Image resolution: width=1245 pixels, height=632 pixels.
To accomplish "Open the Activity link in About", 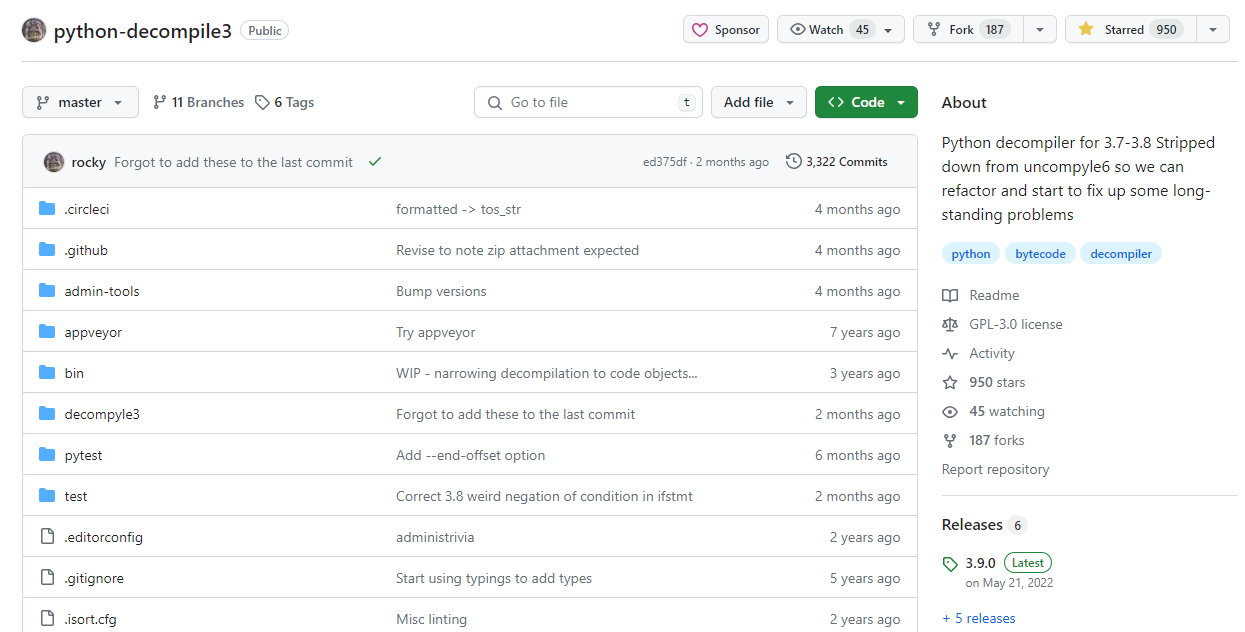I will (x=978, y=353).
